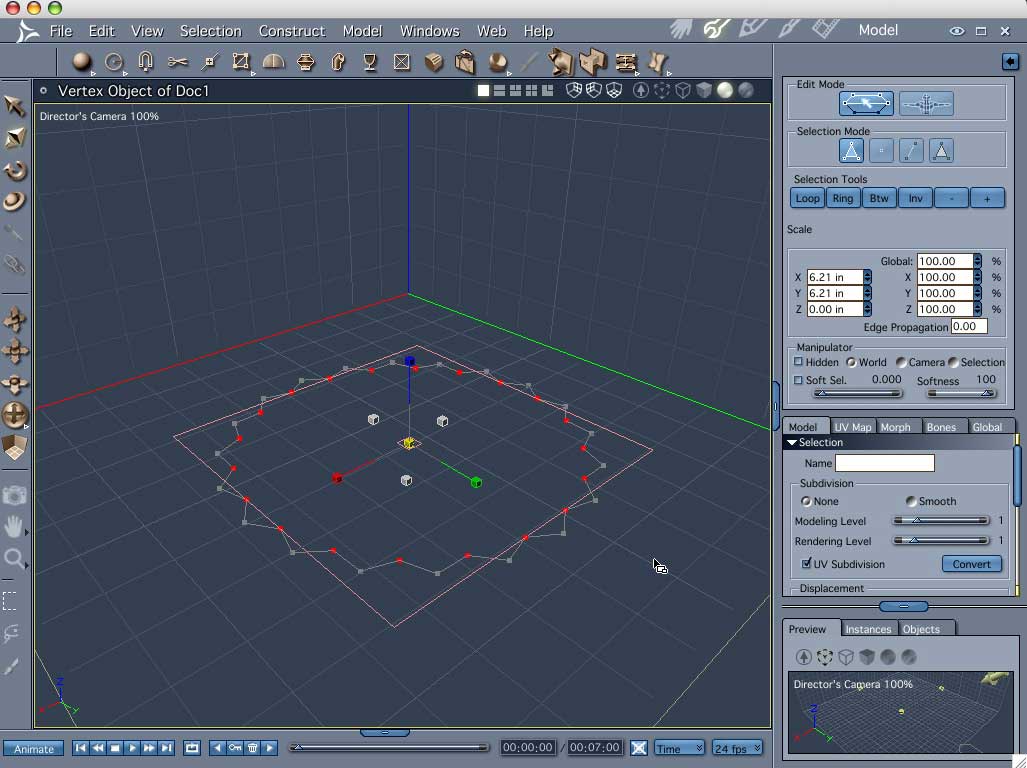
Task: Open the 24 fps frame rate dropdown
Action: pyautogui.click(x=738, y=748)
